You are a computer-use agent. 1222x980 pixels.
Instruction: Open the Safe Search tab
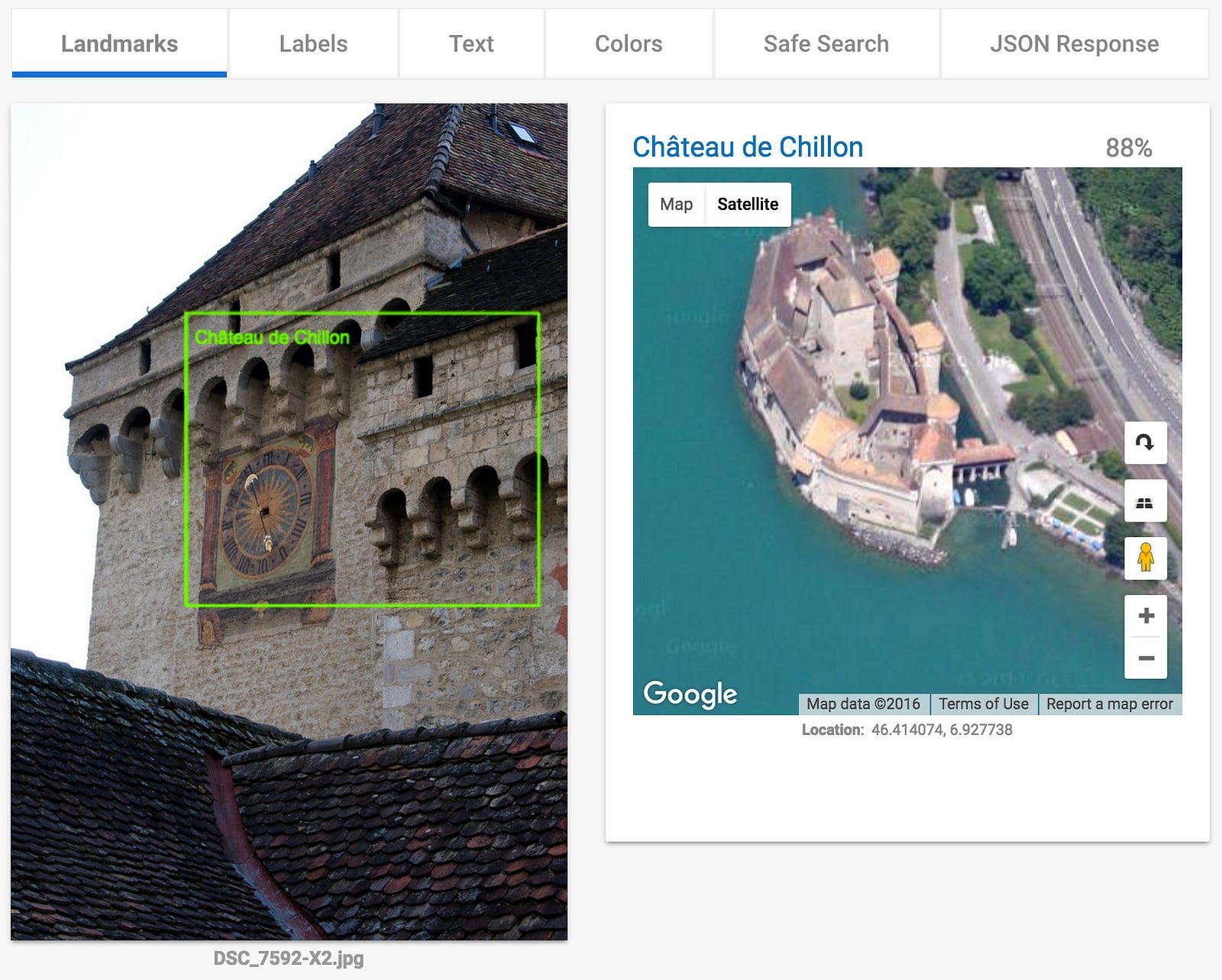[x=826, y=44]
